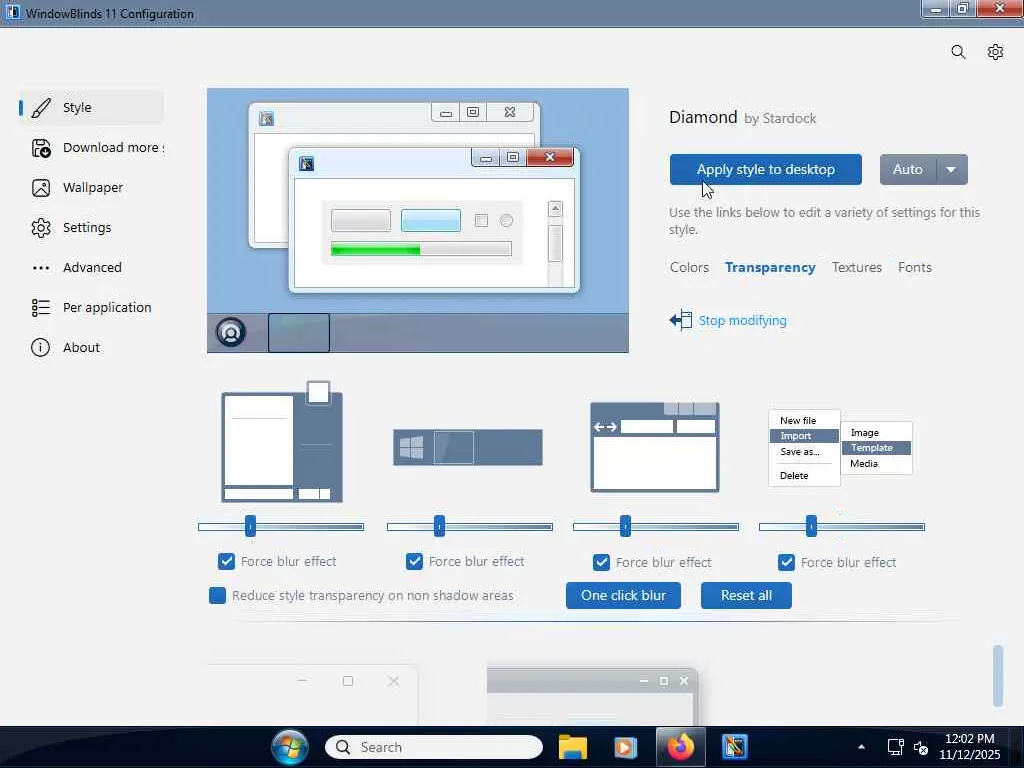This screenshot has width=1024, height=768.
Task: Open the Auto dropdown arrow
Action: [952, 170]
